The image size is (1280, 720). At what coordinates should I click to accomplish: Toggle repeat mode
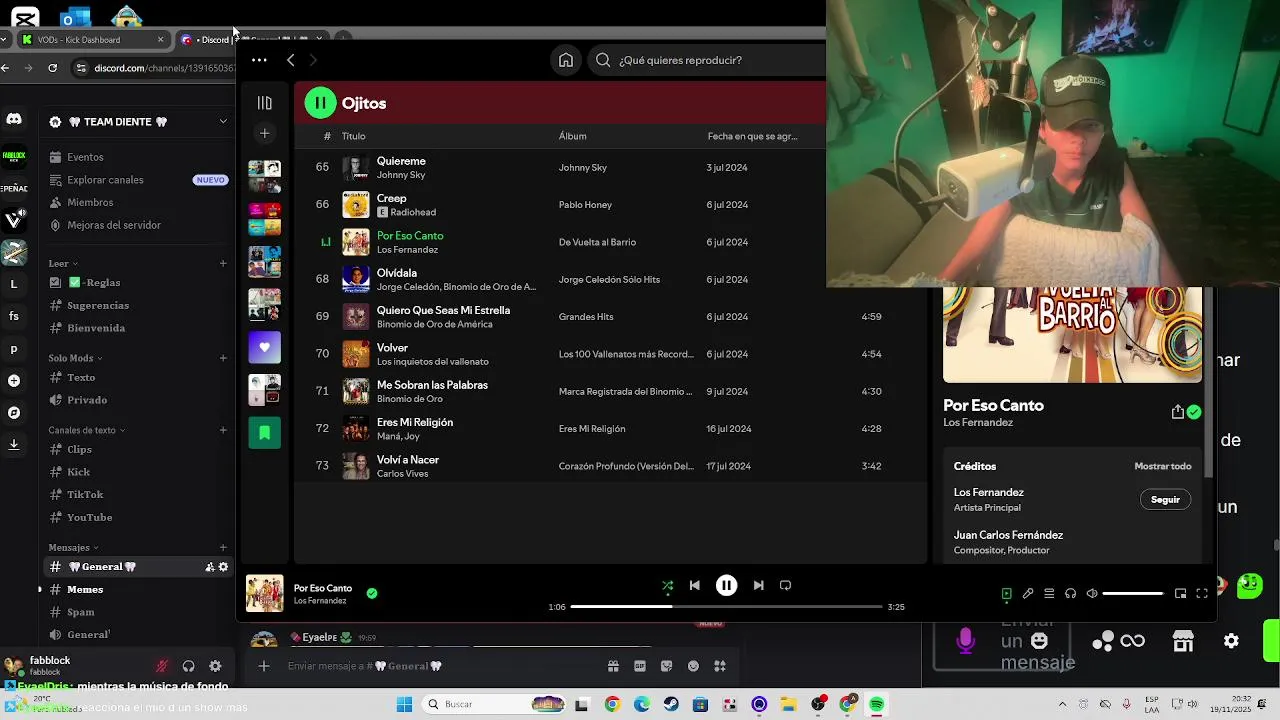point(785,585)
